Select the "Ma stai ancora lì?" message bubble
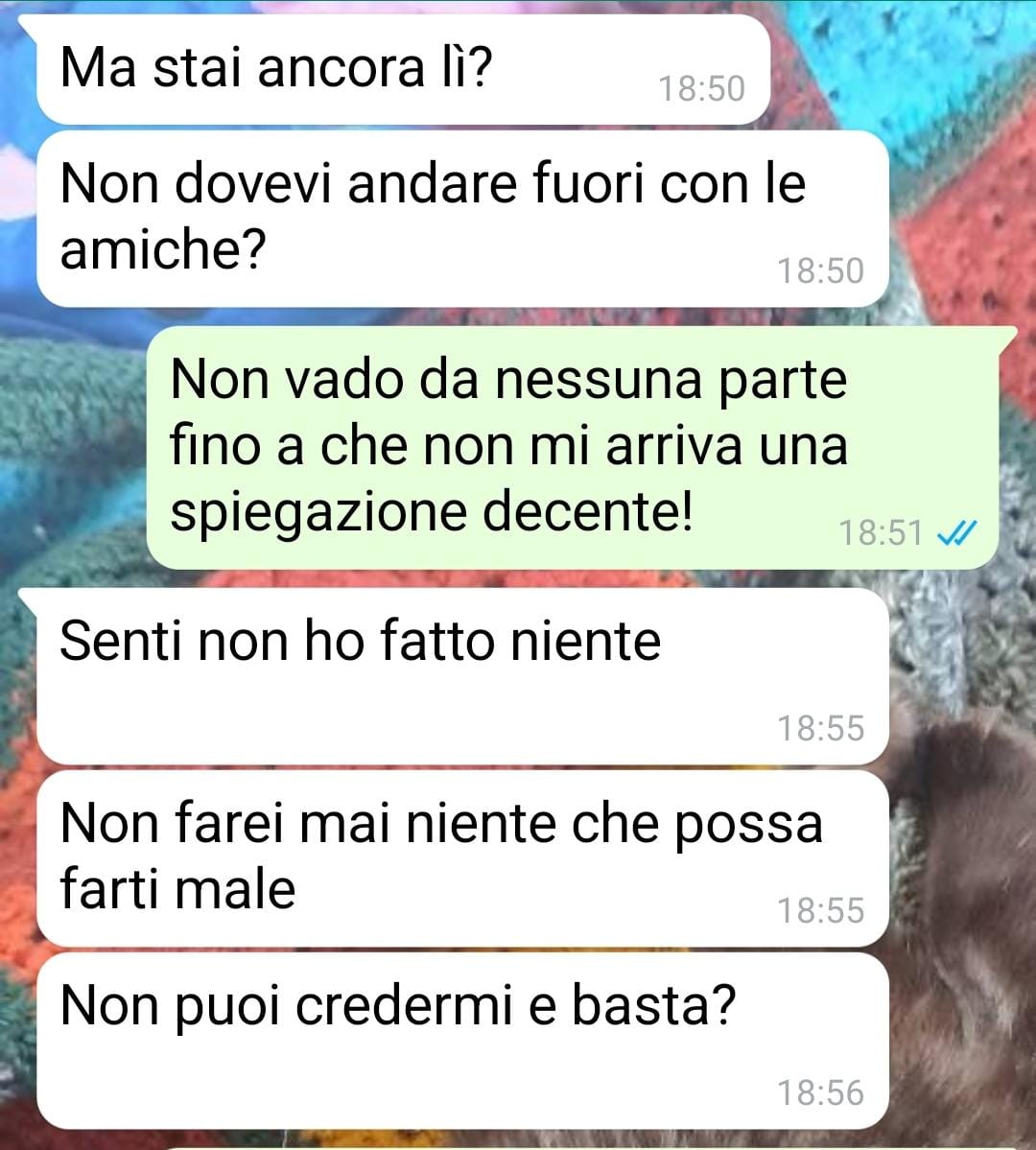This screenshot has width=1036, height=1150. (403, 70)
